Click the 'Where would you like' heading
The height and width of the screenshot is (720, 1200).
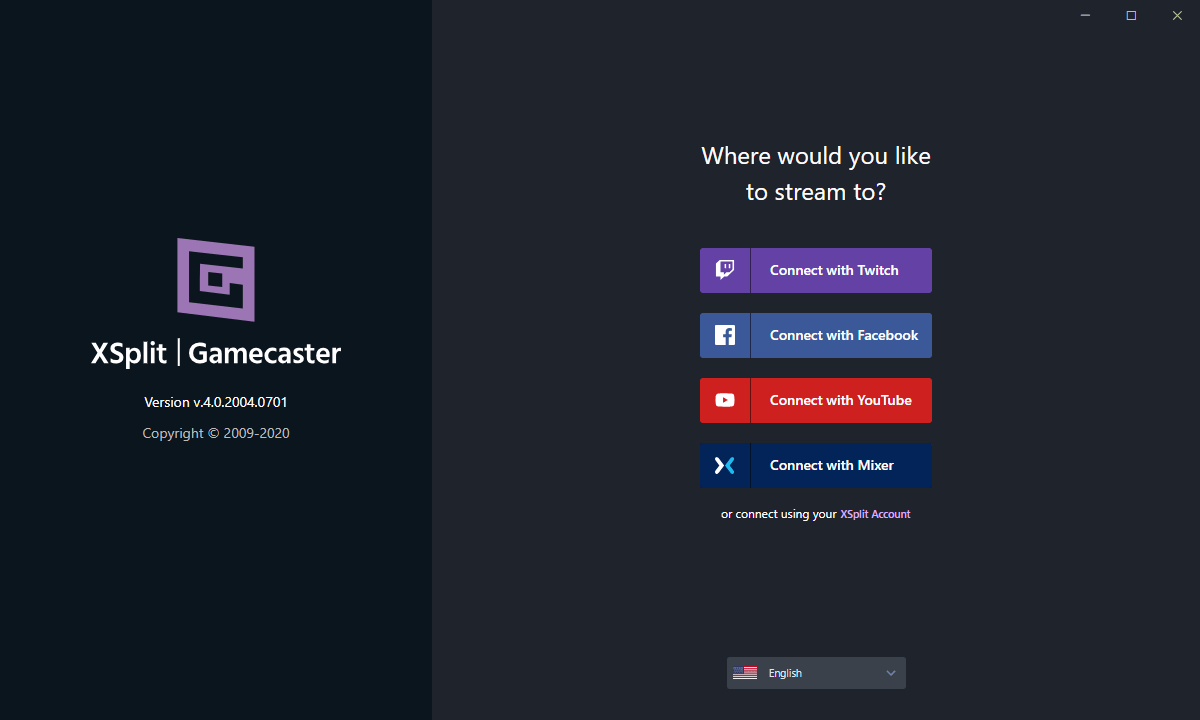click(x=816, y=156)
